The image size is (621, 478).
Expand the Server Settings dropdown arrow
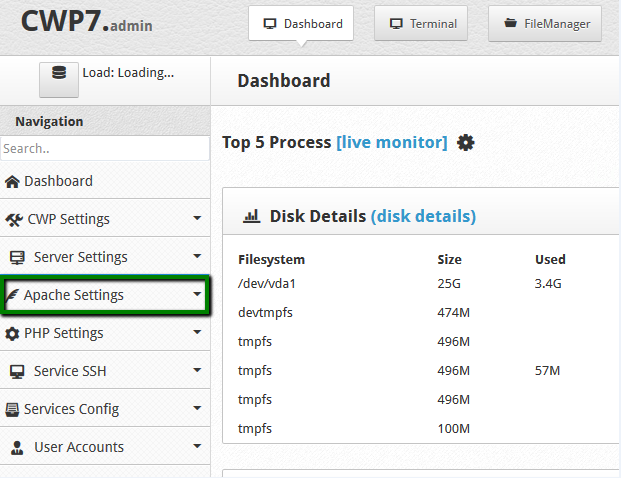(197, 257)
